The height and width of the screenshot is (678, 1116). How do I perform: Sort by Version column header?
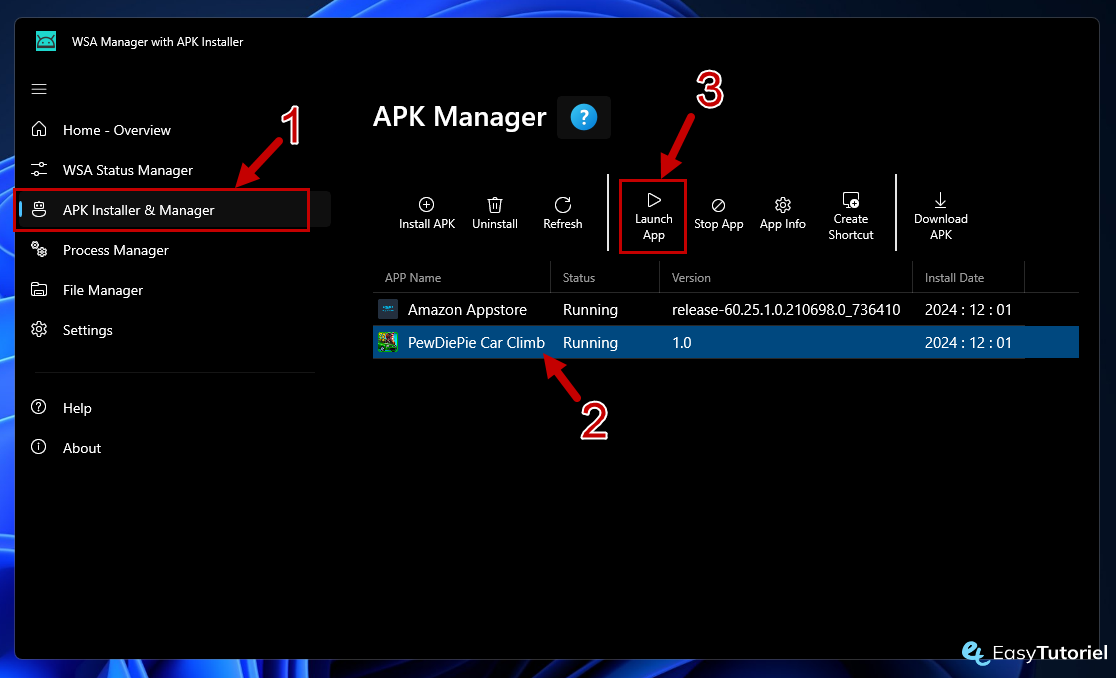click(691, 277)
